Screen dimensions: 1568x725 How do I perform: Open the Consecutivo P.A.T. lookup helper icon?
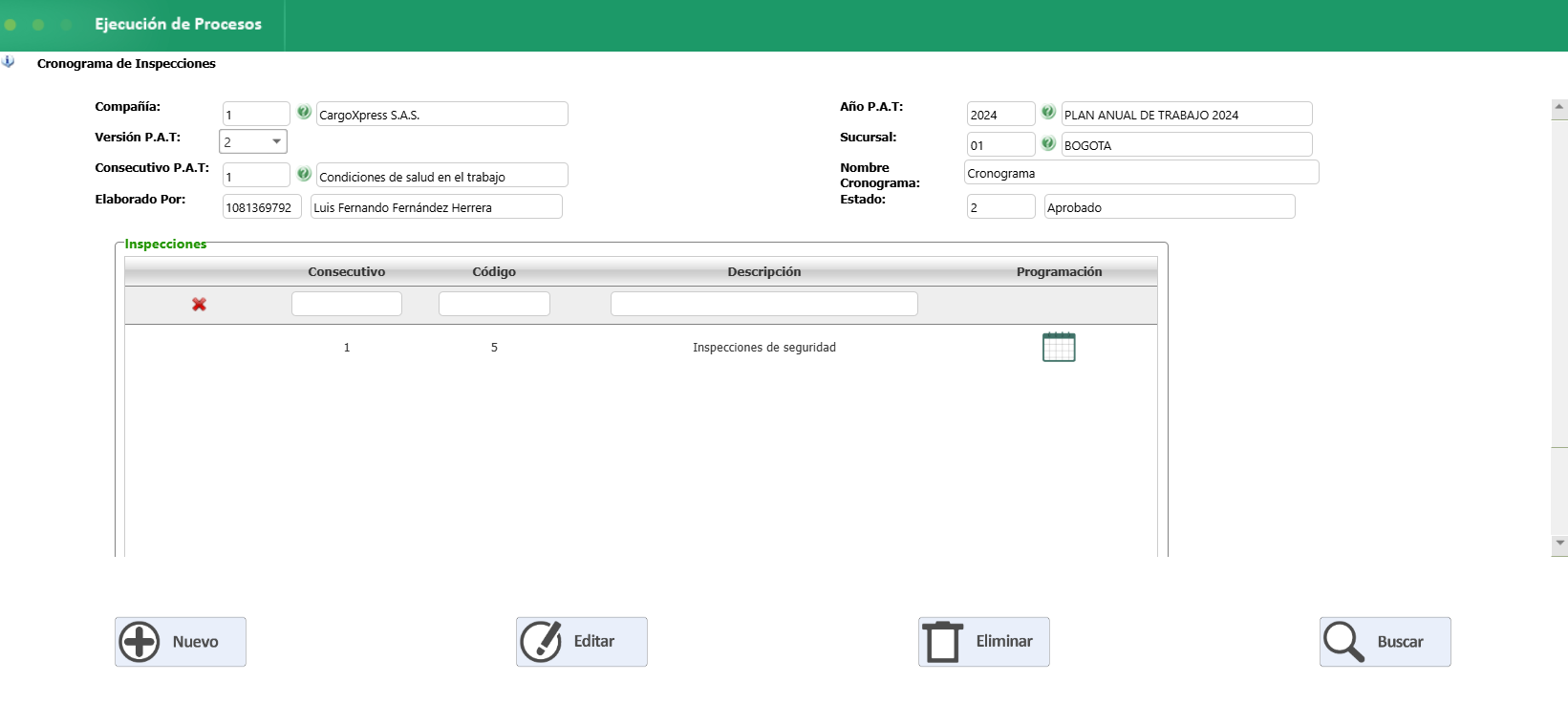pyautogui.click(x=304, y=174)
